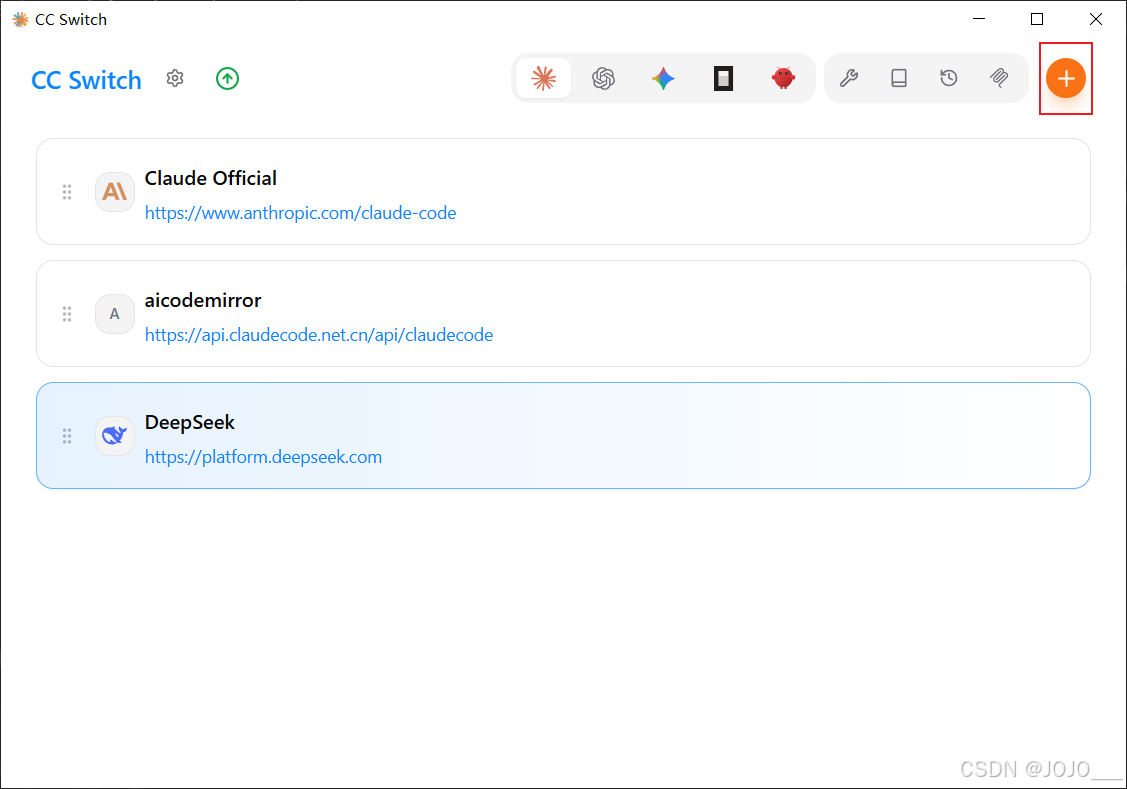This screenshot has height=789, width=1127.
Task: Click the A avatar icon of aicodemirror
Action: tap(114, 313)
